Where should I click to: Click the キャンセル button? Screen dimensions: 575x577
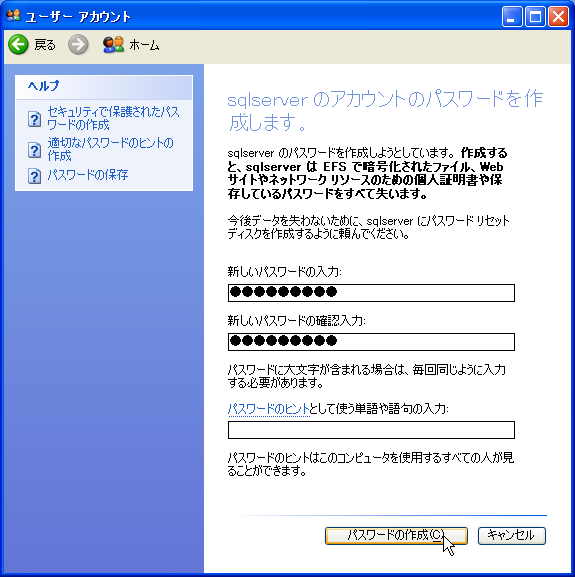click(512, 535)
